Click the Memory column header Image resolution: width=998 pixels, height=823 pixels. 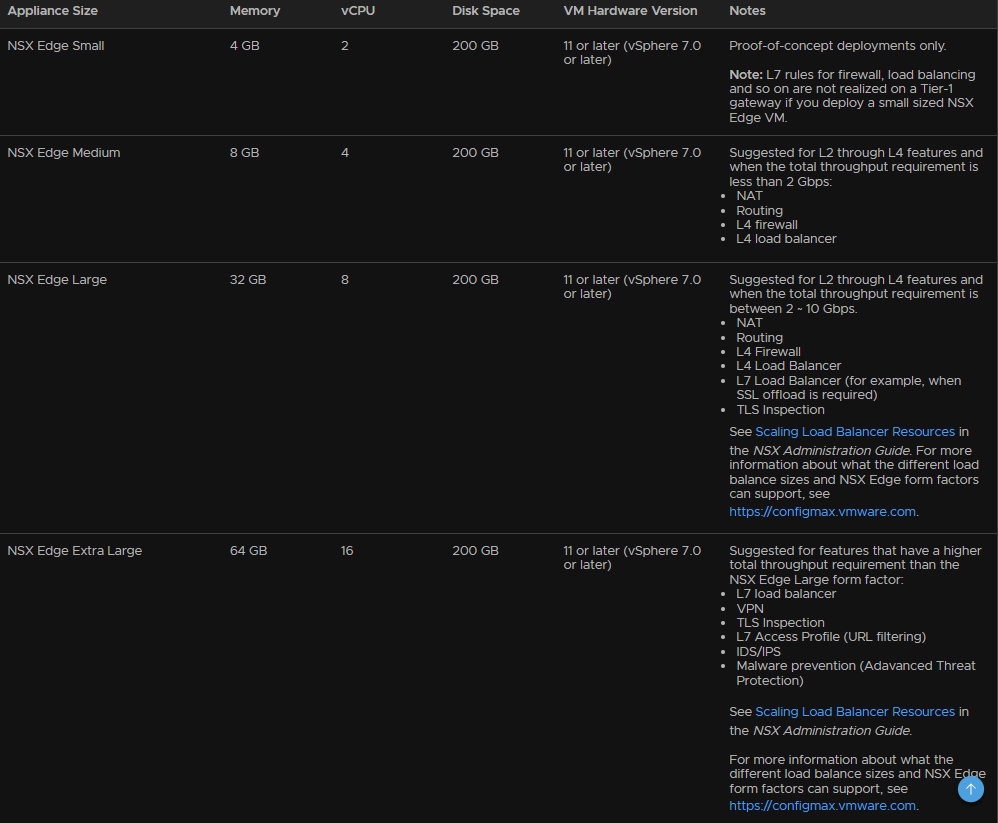[255, 11]
